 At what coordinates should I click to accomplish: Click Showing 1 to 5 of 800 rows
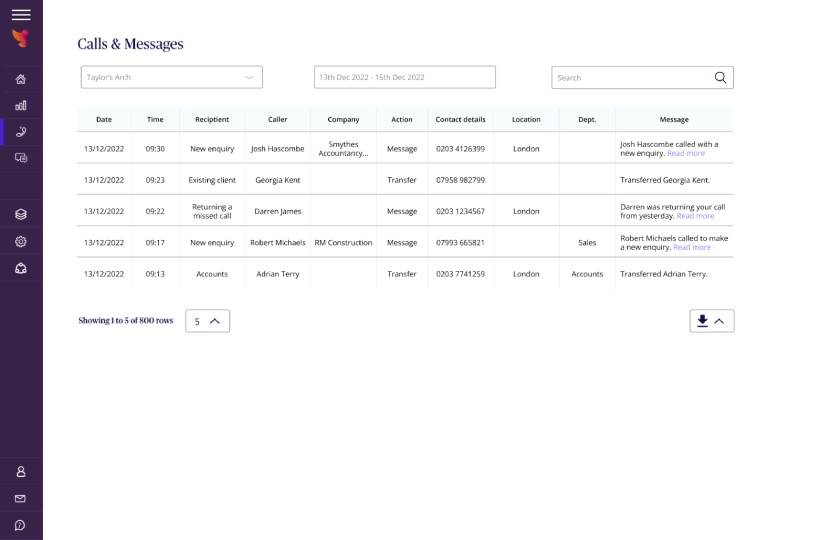126,320
